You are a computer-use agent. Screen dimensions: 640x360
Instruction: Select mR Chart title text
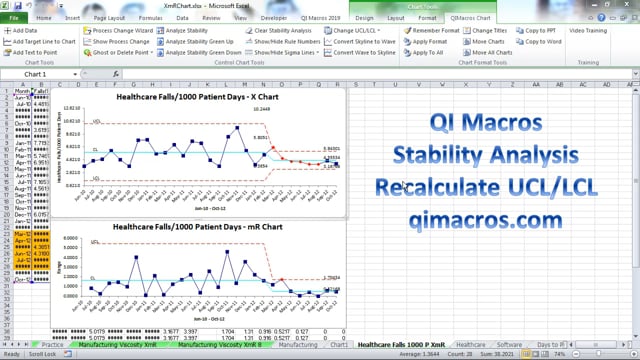pyautogui.click(x=198, y=227)
